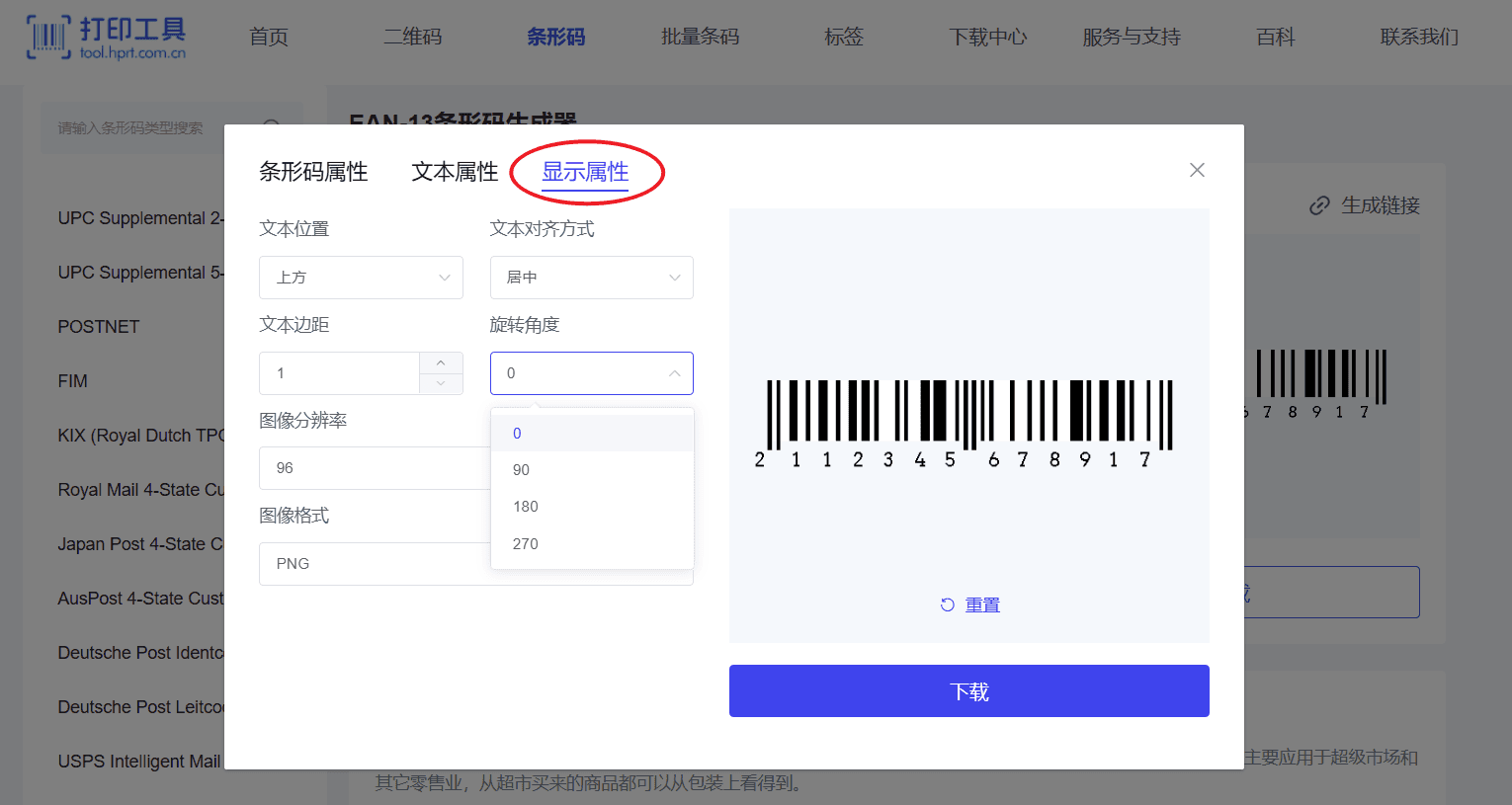Screen dimensions: 1512x805
Task: Open 二维码 in the top navigation
Action: [x=412, y=38]
